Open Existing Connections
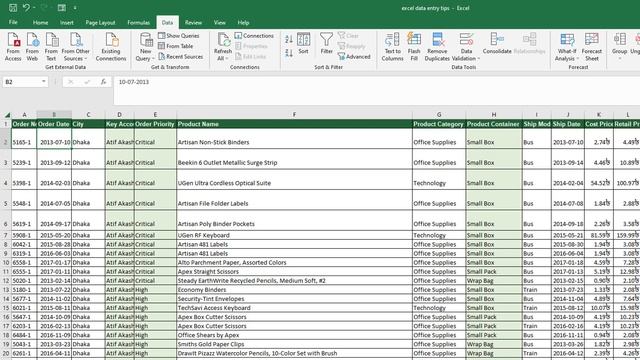 111,47
